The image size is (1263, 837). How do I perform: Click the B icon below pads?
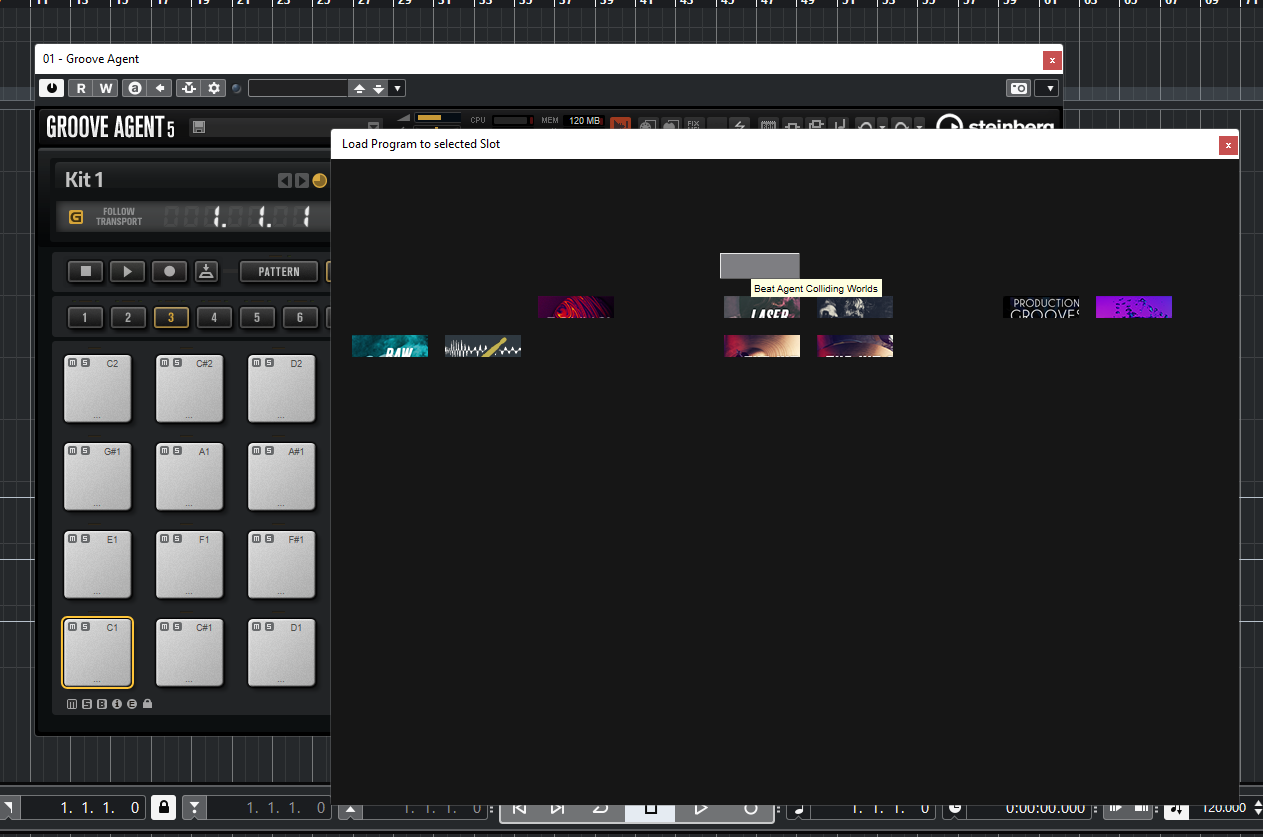click(x=102, y=704)
